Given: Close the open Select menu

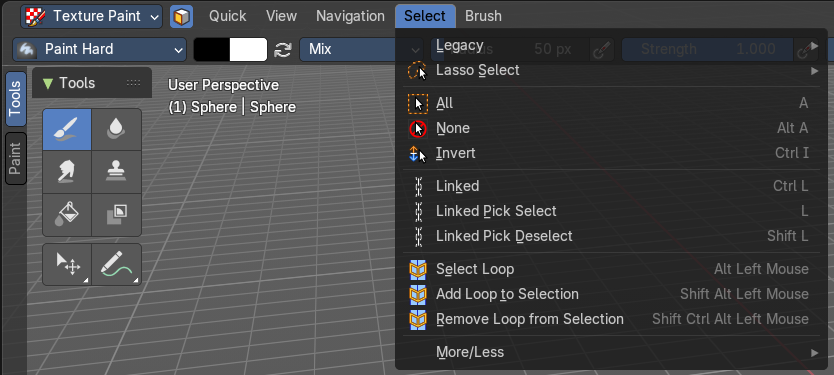Looking at the screenshot, I should point(425,16).
